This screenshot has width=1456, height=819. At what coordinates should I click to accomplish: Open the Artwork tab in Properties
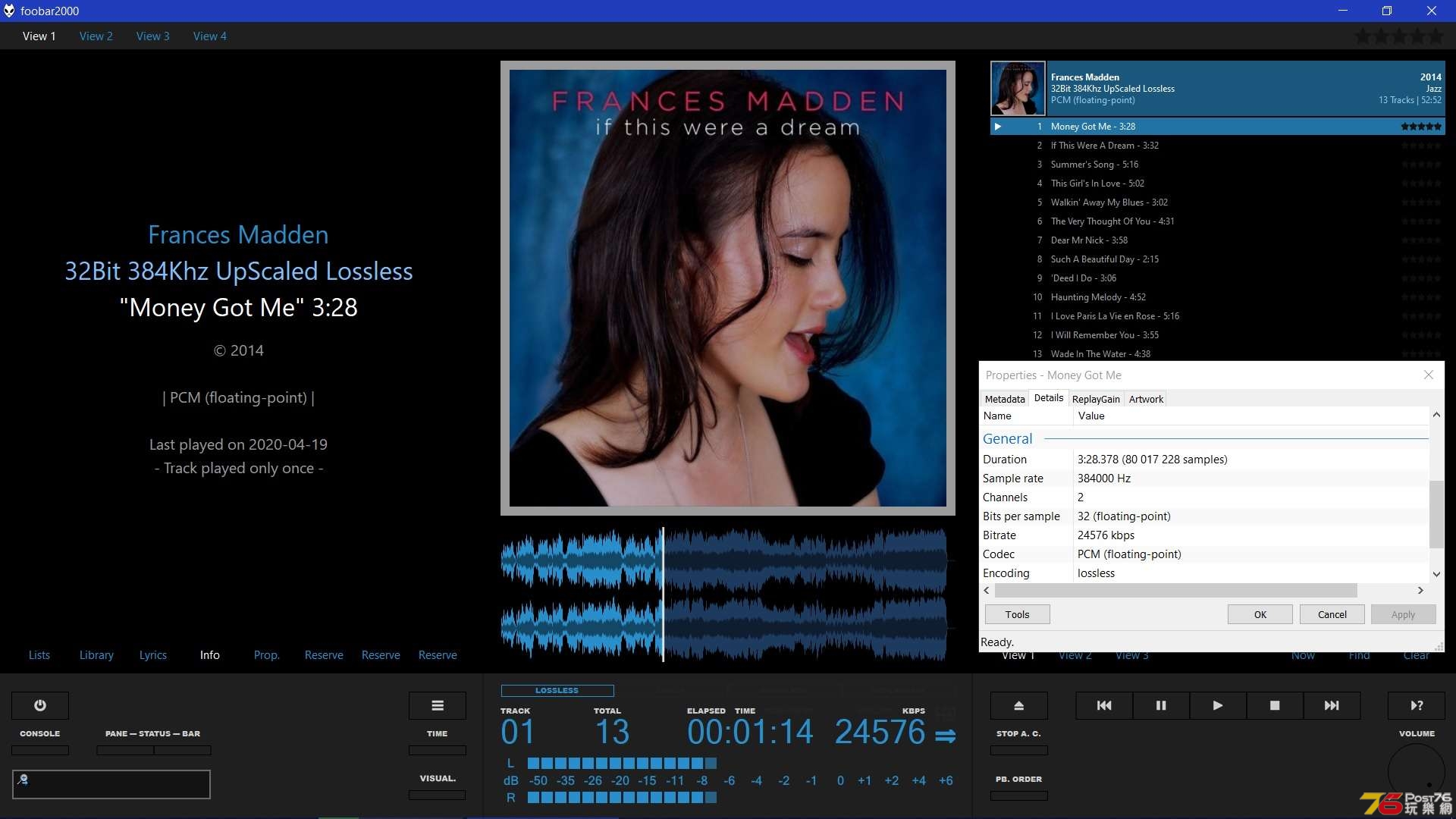point(1146,399)
